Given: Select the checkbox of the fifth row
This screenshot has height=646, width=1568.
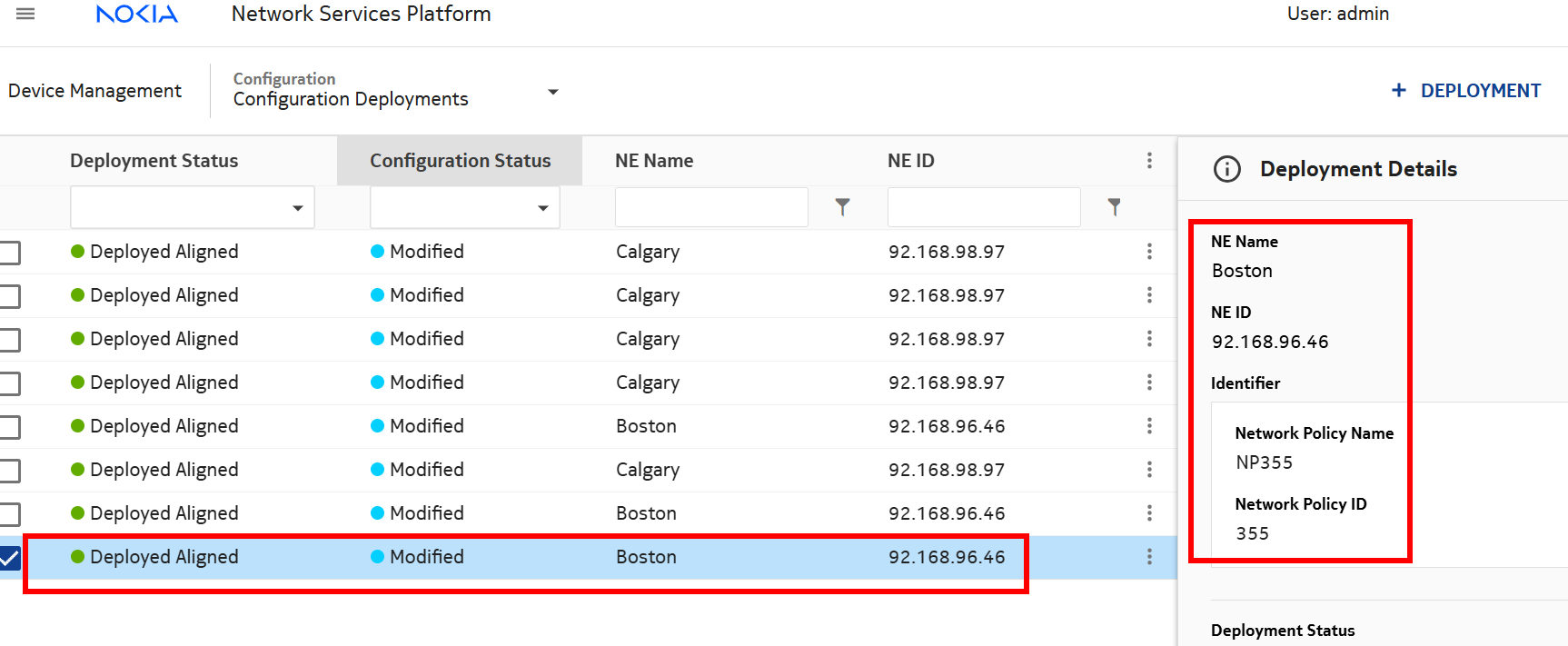Looking at the screenshot, I should coord(9,427).
